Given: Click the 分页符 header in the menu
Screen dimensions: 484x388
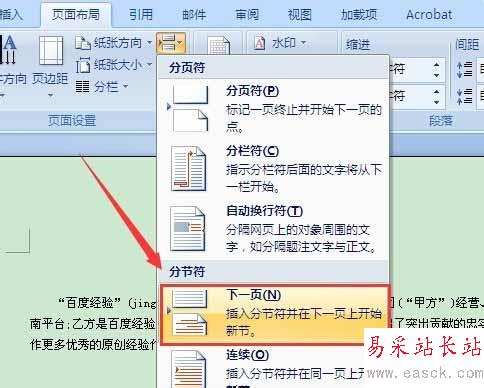Looking at the screenshot, I should 187,68.
